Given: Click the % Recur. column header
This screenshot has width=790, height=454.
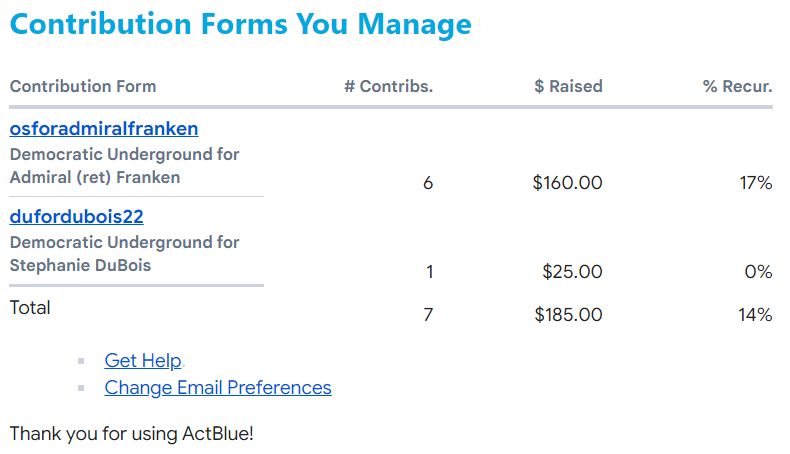Looking at the screenshot, I should [x=737, y=86].
